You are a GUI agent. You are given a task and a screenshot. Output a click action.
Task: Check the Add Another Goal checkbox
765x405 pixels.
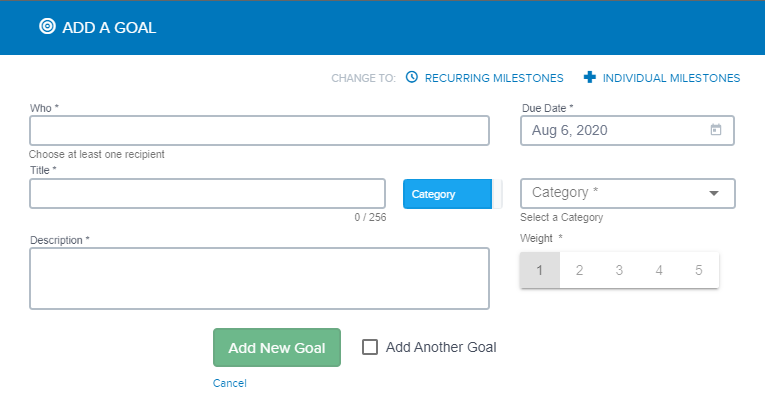pyautogui.click(x=370, y=347)
